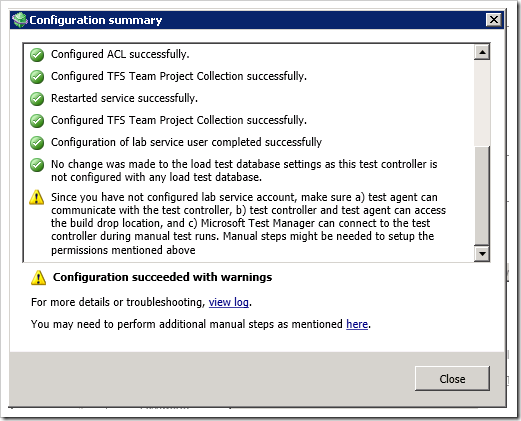This screenshot has height=421, width=521.
Task: Click the green check beside load test database message
Action: [x=37, y=165]
